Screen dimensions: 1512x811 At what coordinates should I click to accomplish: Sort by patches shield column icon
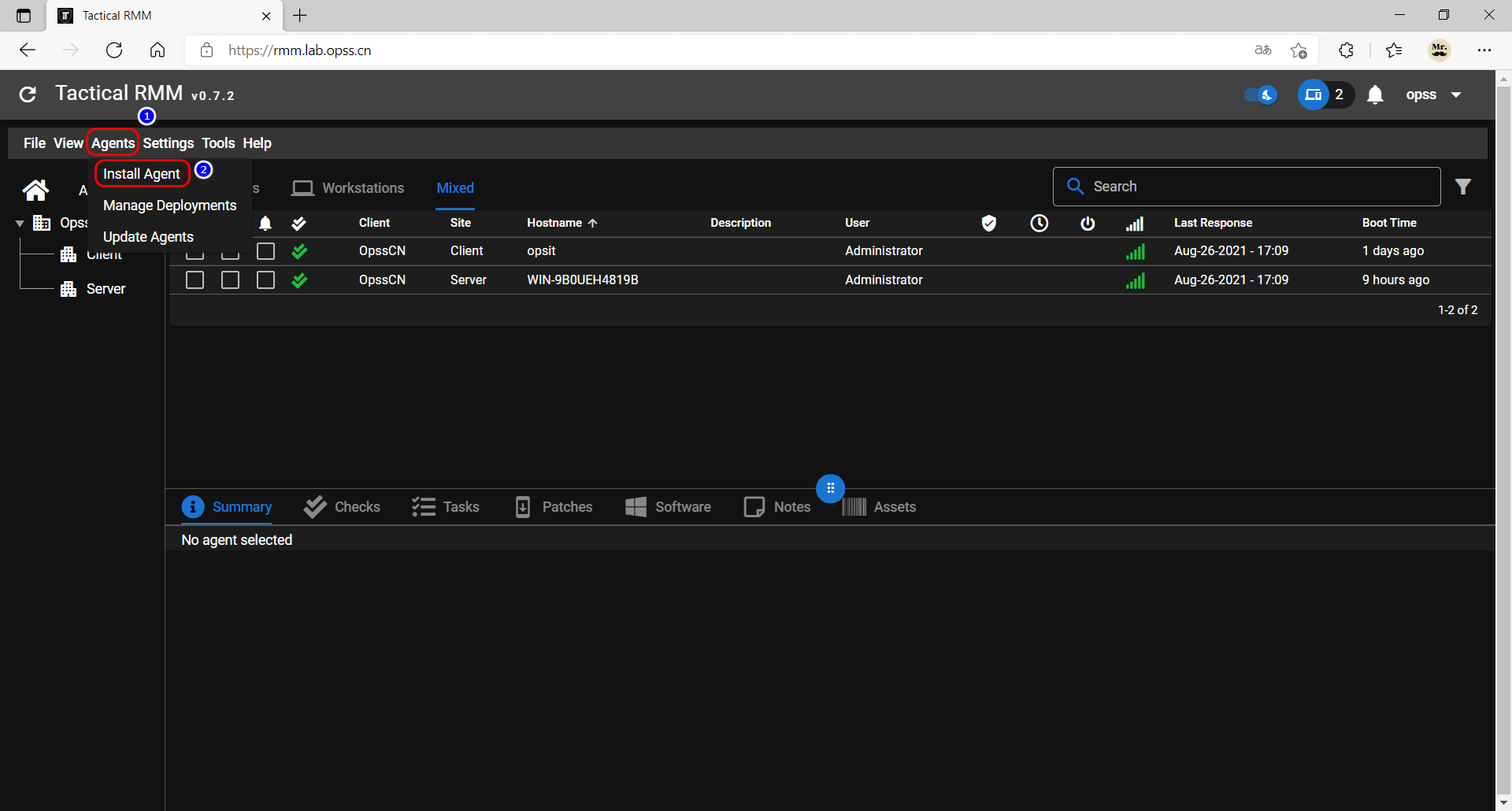tap(989, 224)
